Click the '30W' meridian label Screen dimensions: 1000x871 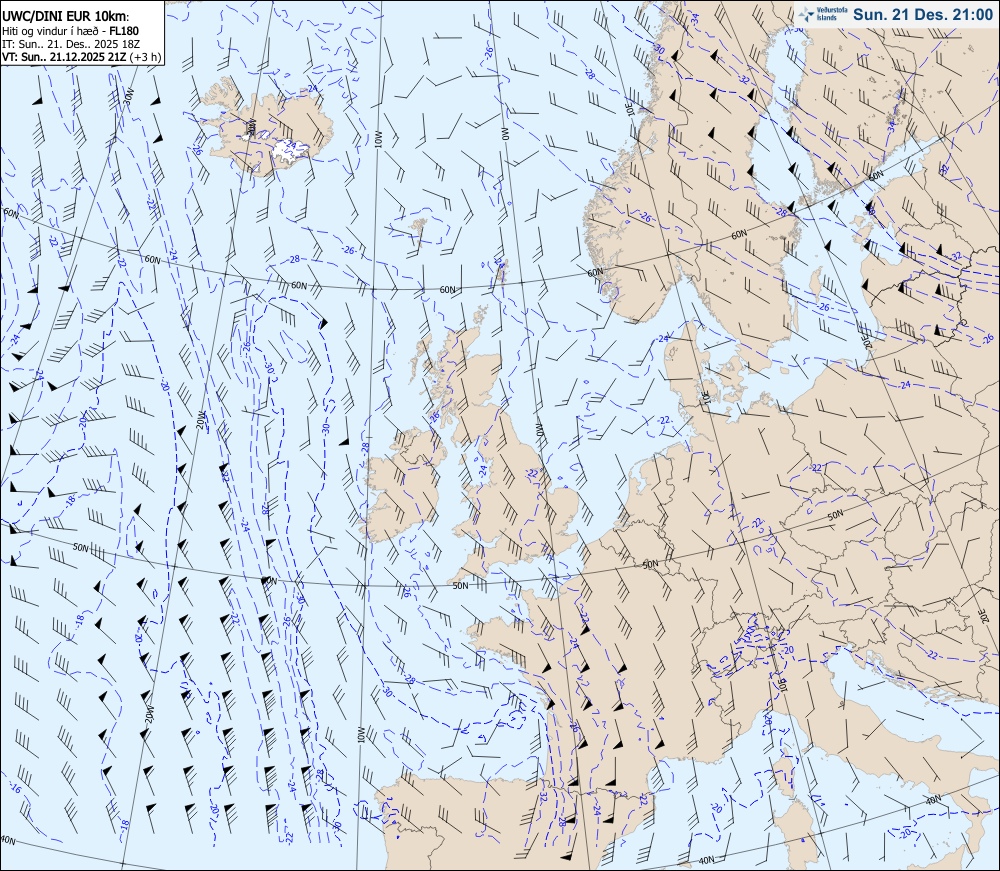[129, 96]
